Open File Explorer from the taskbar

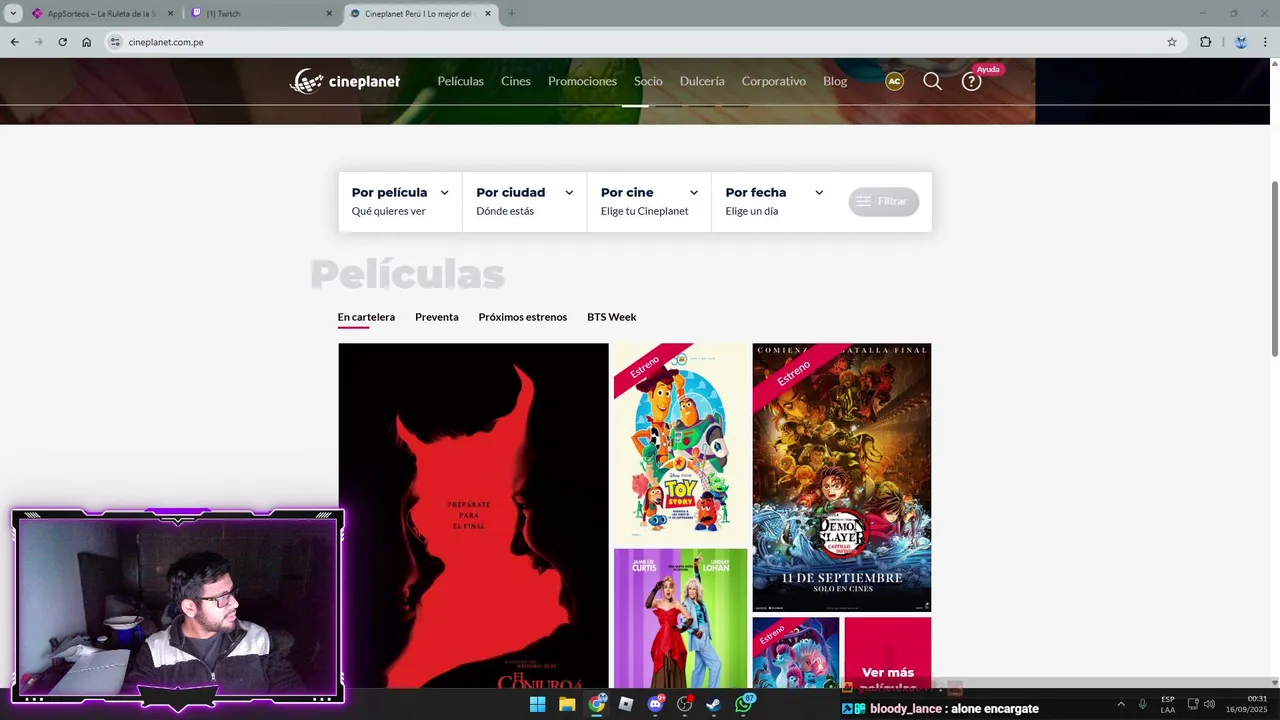click(567, 704)
